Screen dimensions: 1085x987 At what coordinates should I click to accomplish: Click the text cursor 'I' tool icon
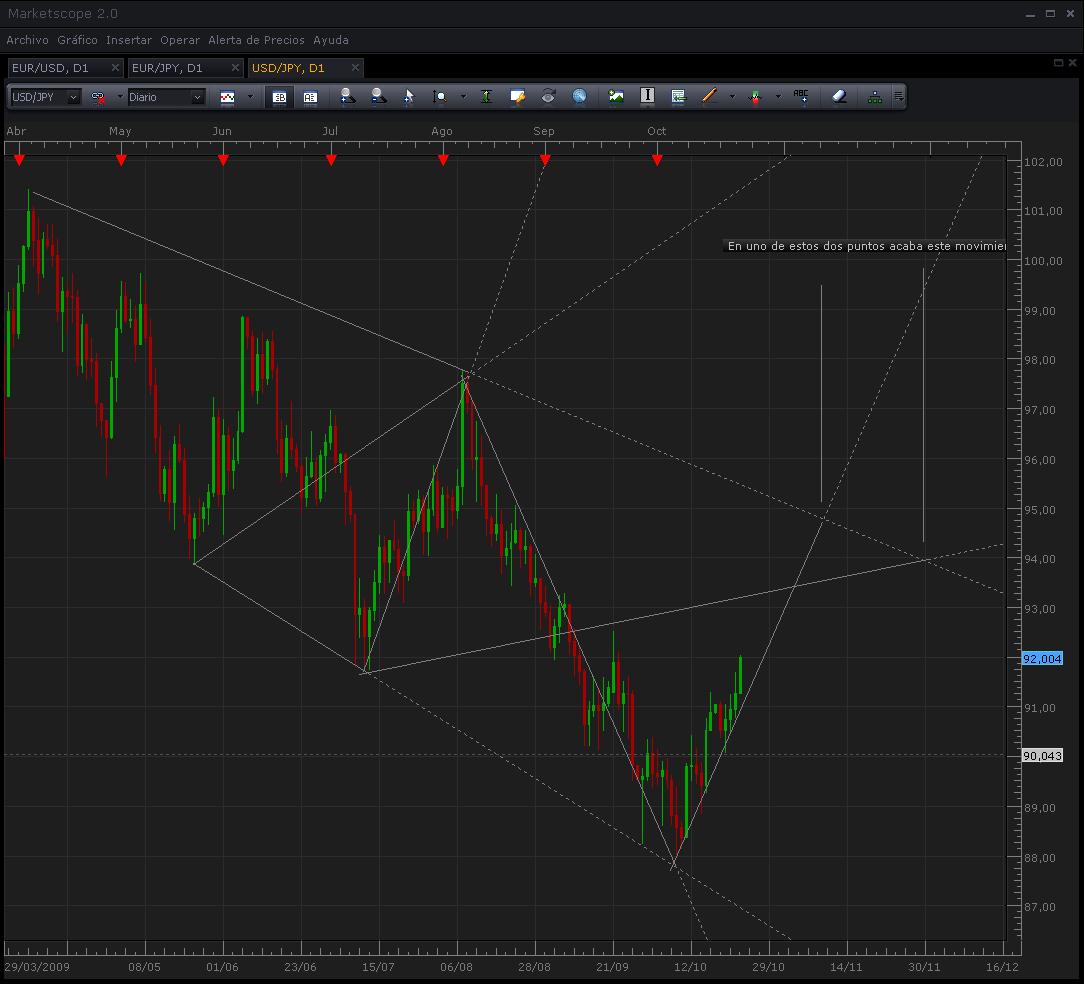click(647, 96)
